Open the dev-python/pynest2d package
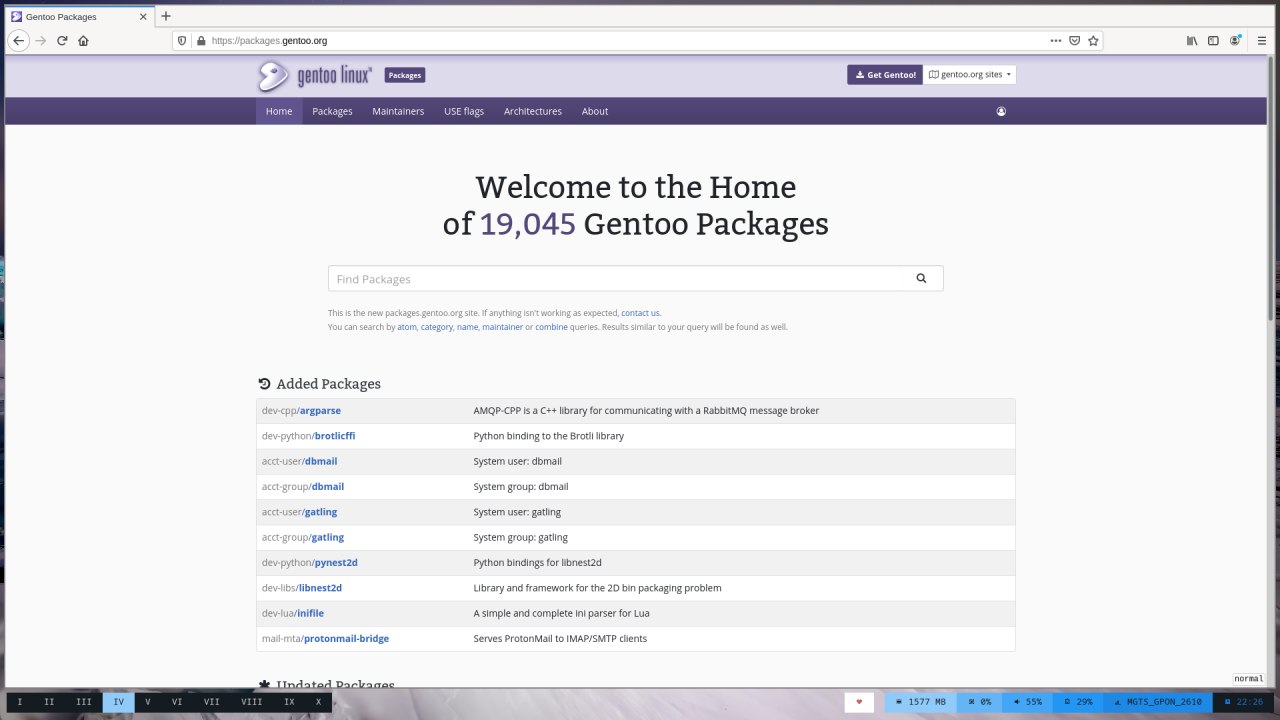Screen dimensions: 1280x720 tap(308, 562)
